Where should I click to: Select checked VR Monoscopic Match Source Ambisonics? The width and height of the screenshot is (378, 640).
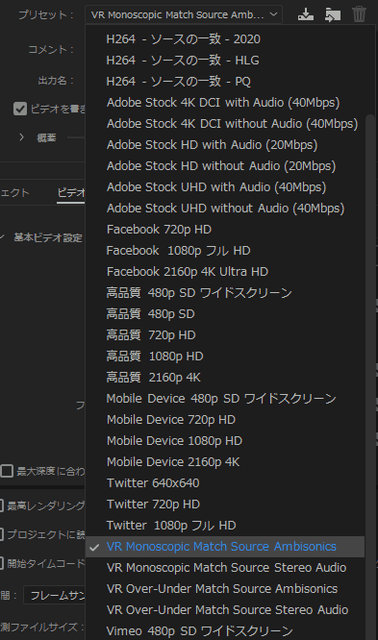click(225, 547)
